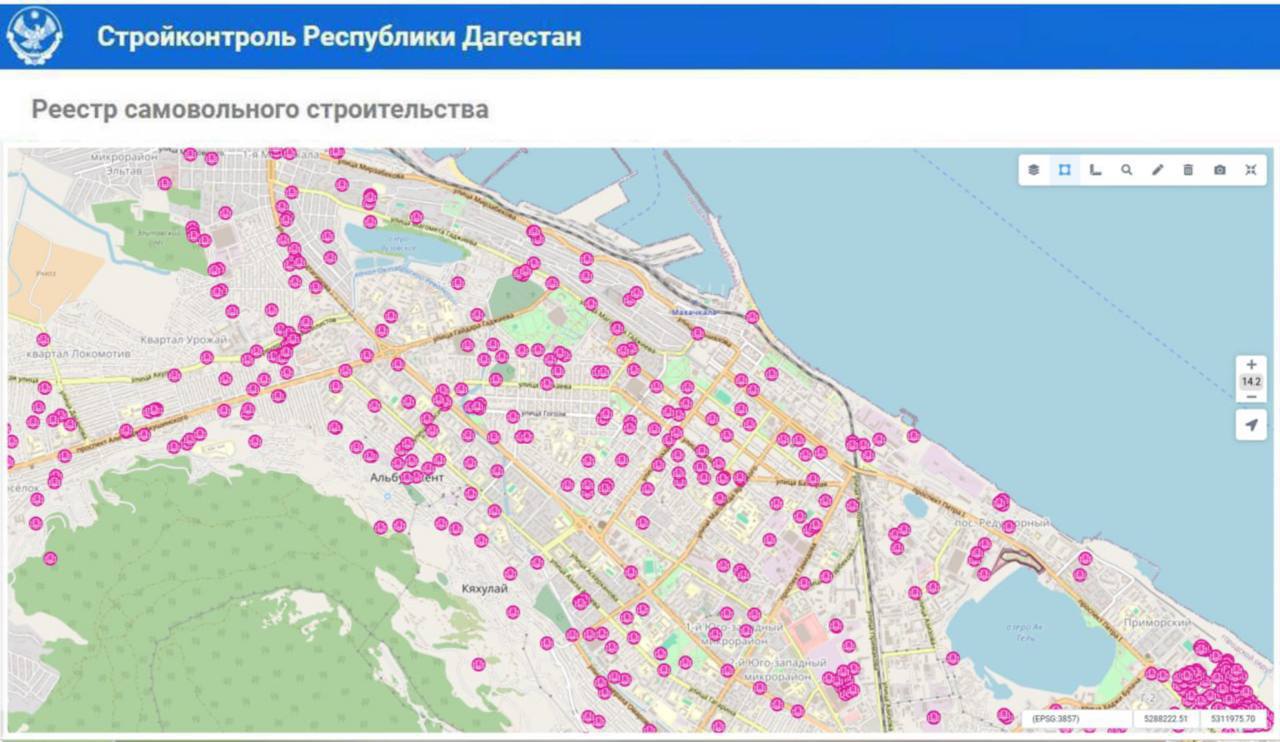Image resolution: width=1280 pixels, height=742 pixels.
Task: Toggle the active rectangle selection mode off
Action: (x=1064, y=170)
